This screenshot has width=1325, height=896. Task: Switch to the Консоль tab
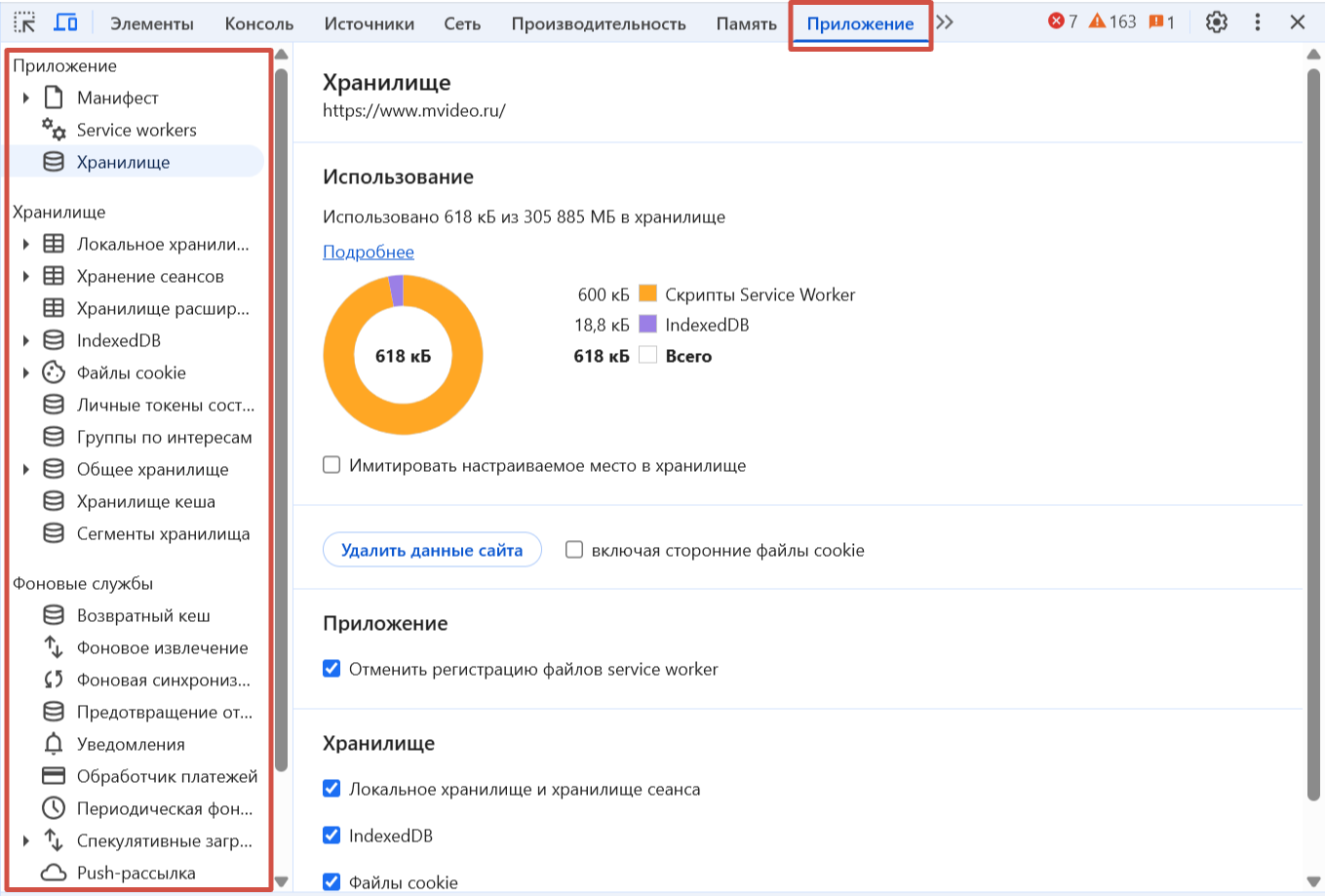[x=258, y=23]
